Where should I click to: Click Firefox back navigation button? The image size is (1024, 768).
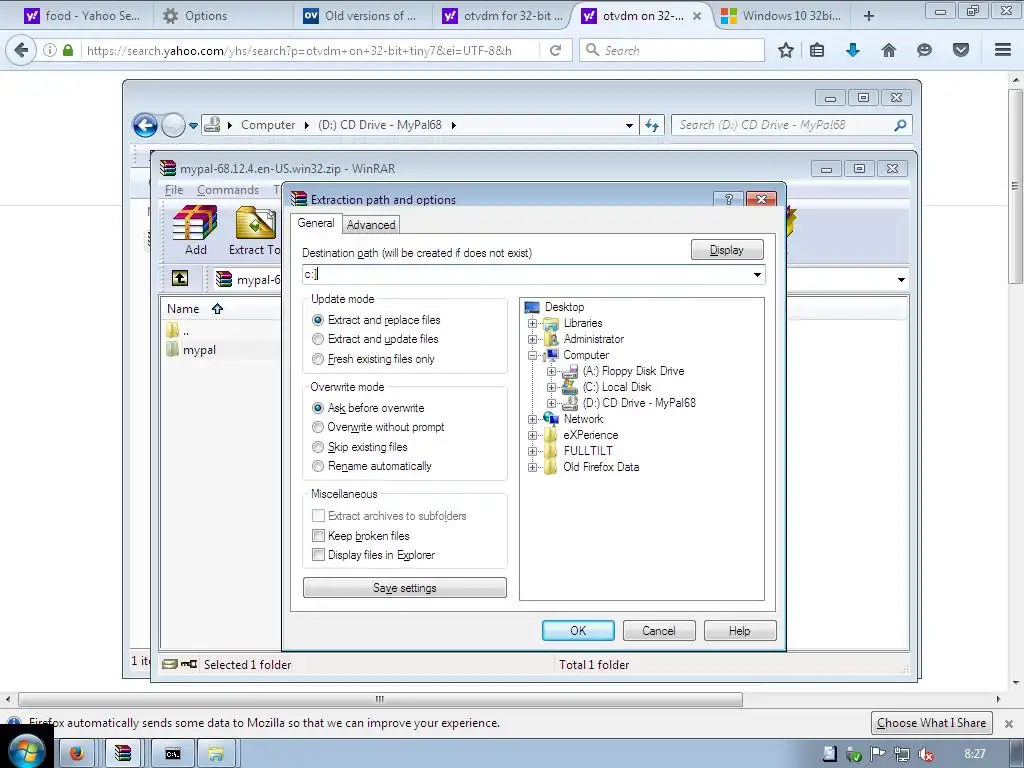21,50
